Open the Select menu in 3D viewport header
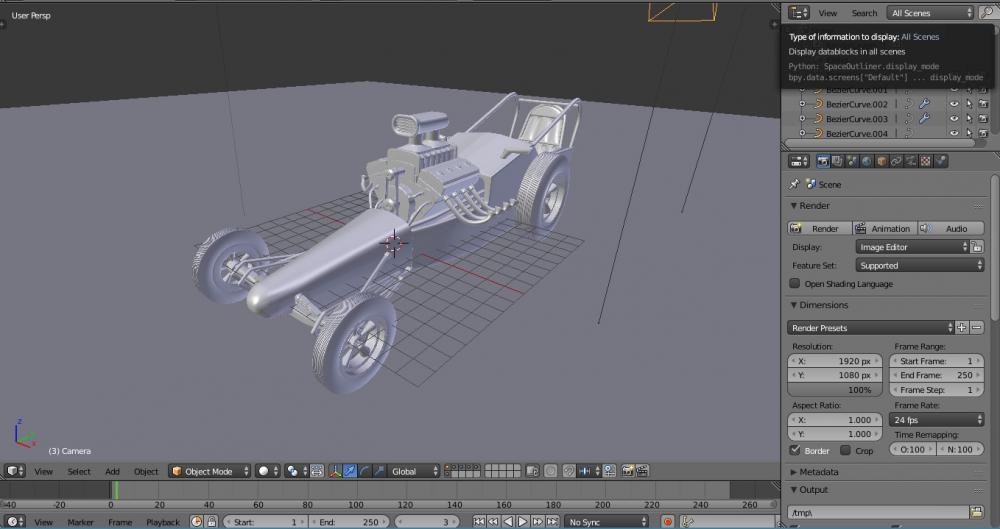This screenshot has width=1000, height=529. (x=79, y=471)
